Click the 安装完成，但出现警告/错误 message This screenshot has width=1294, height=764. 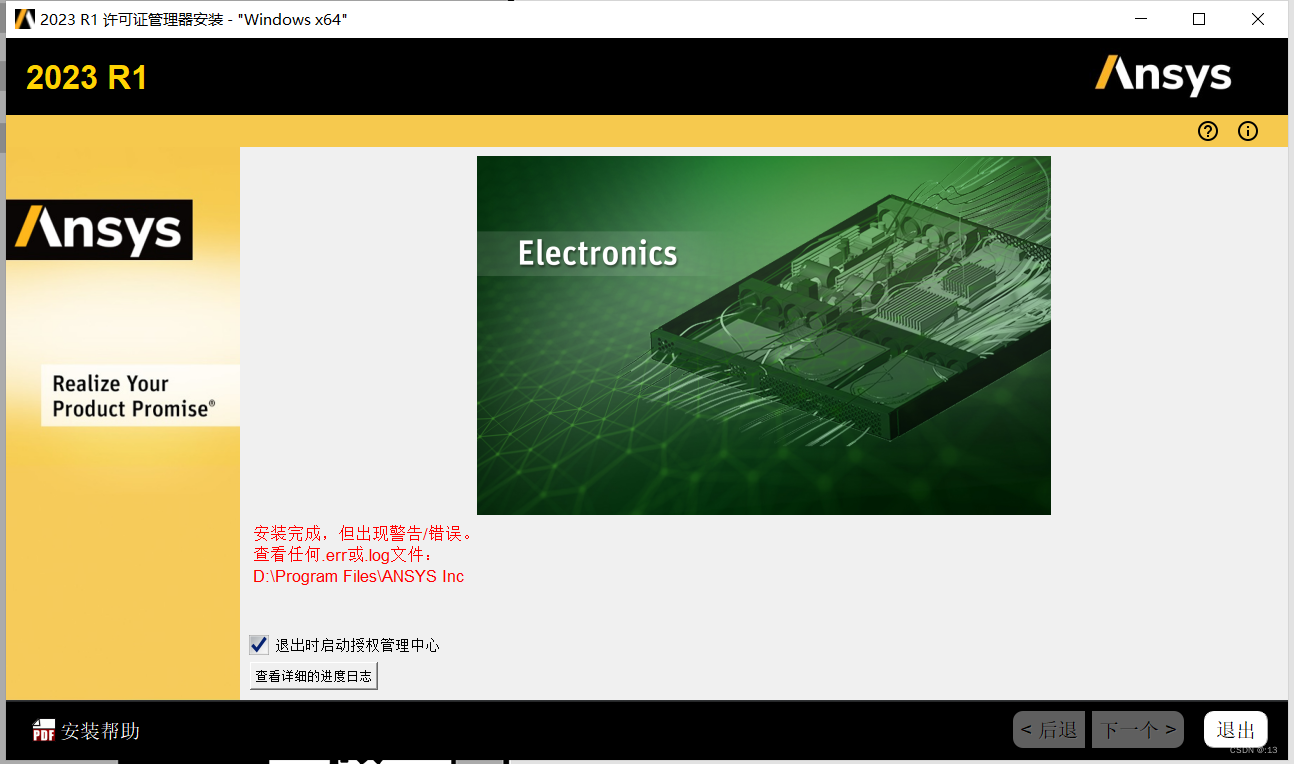point(362,533)
